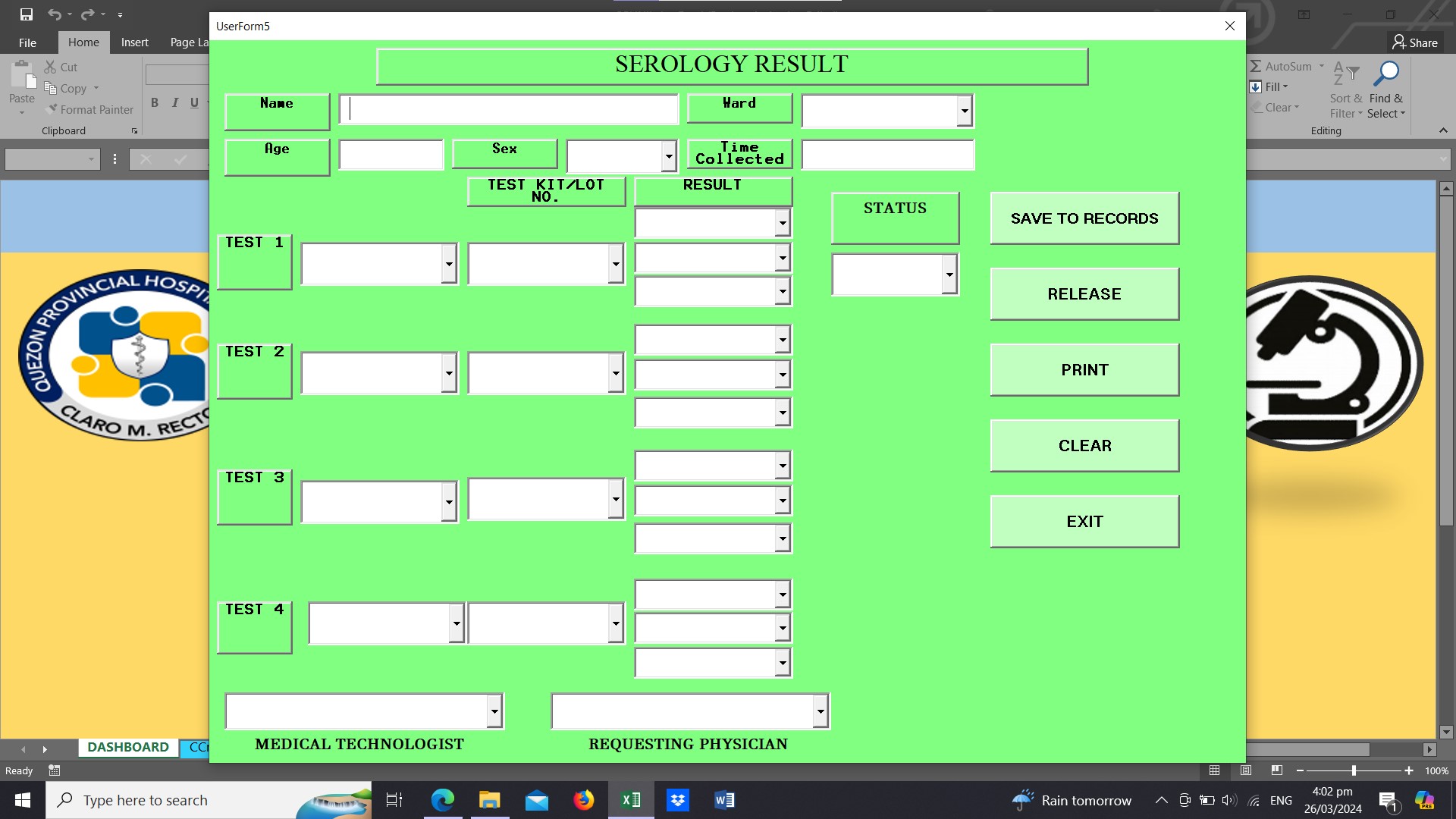The width and height of the screenshot is (1456, 819).
Task: Switch to the Insert ribbon tab
Action: (134, 42)
